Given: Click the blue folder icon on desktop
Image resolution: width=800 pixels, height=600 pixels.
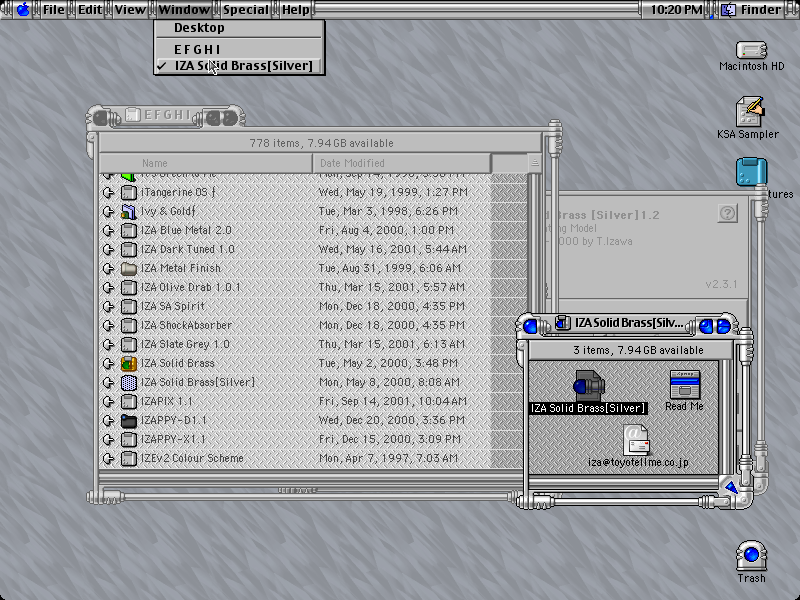Looking at the screenshot, I should [x=751, y=172].
